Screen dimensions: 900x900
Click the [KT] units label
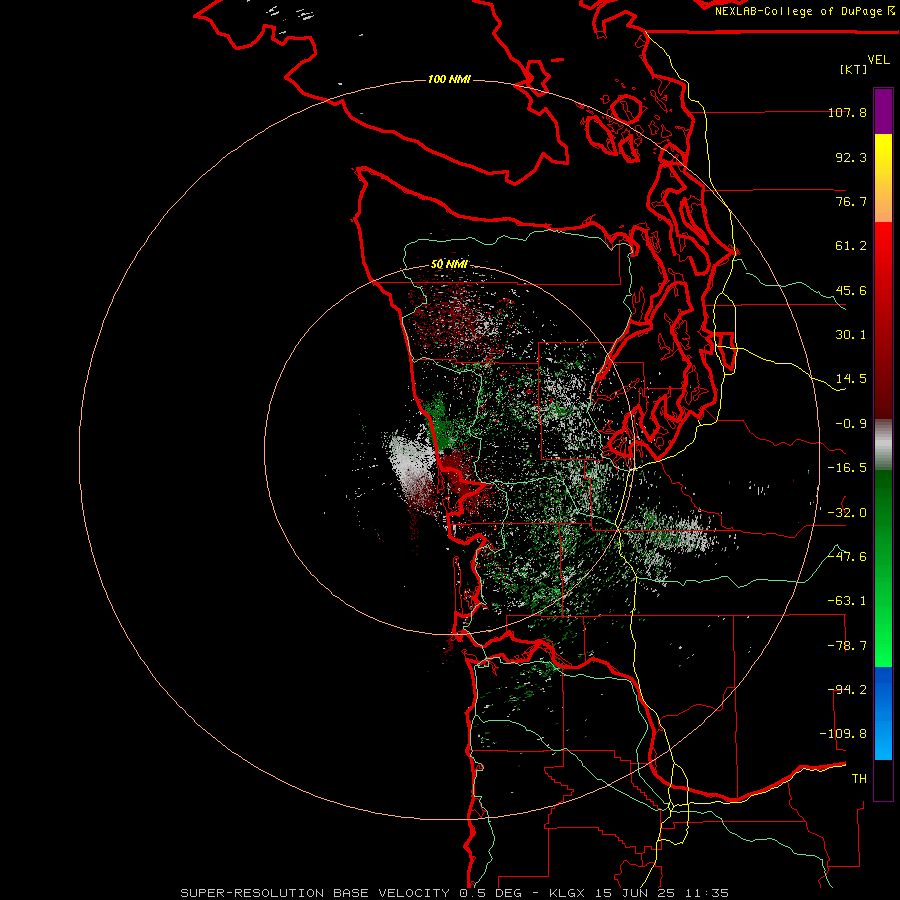tap(854, 69)
